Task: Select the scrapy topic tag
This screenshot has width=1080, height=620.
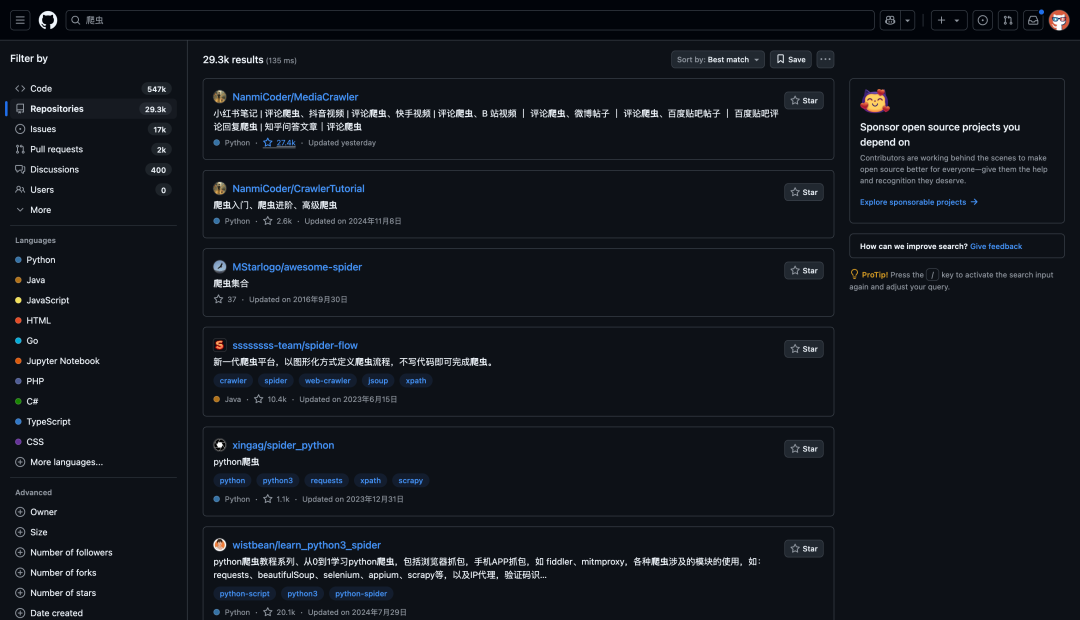Action: click(411, 481)
